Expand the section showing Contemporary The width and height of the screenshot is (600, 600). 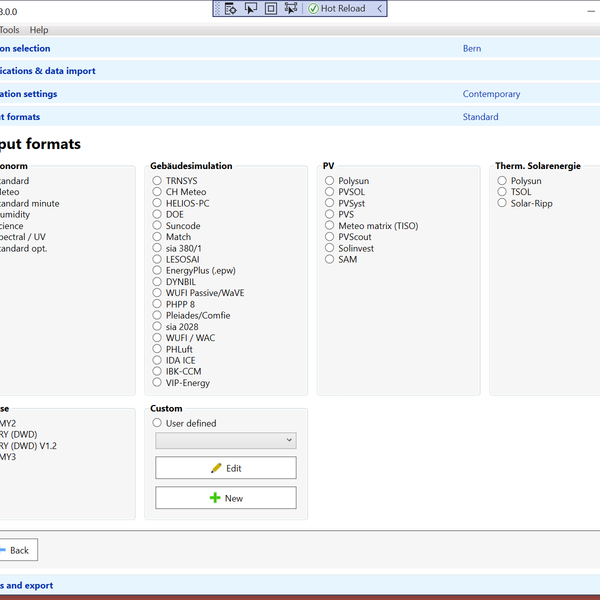pyautogui.click(x=300, y=94)
